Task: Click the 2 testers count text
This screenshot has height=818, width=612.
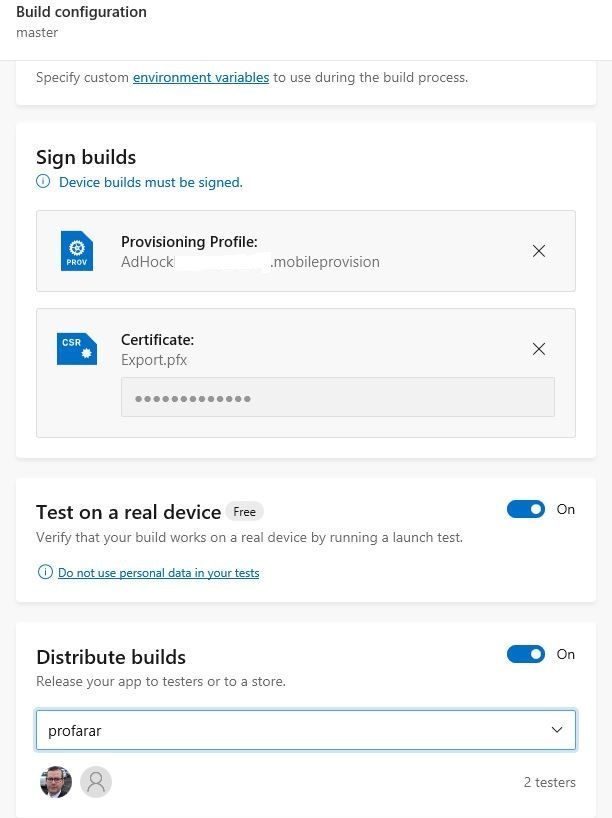Action: [x=550, y=783]
